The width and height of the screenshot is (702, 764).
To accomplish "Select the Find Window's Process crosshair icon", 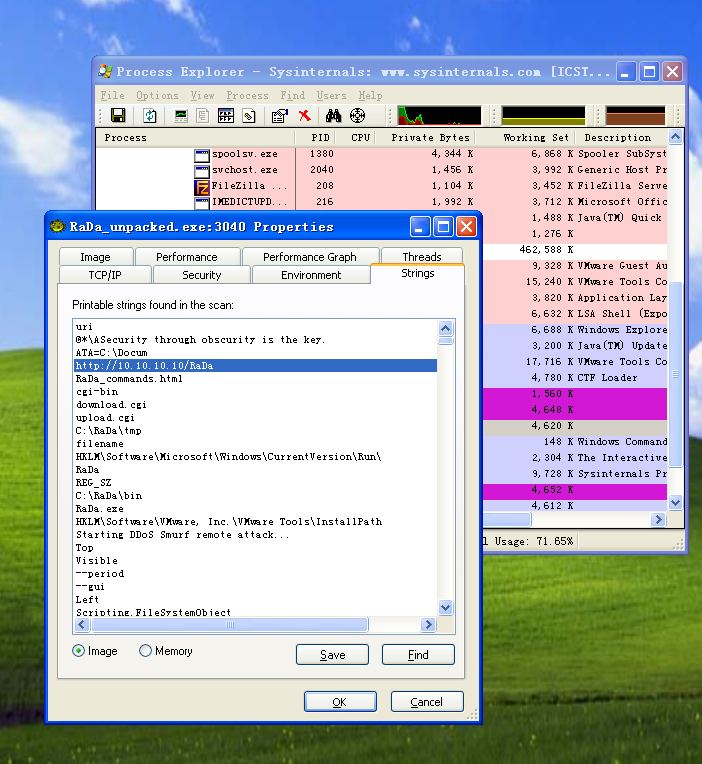I will coord(357,115).
